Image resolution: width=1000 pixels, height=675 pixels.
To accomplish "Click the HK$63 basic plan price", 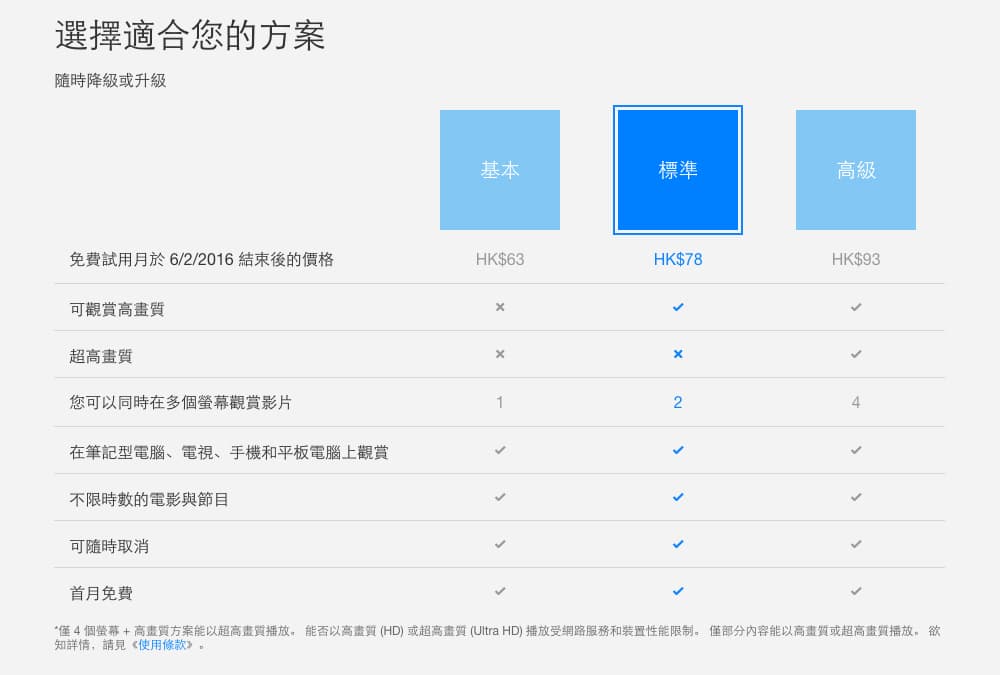I will (500, 259).
